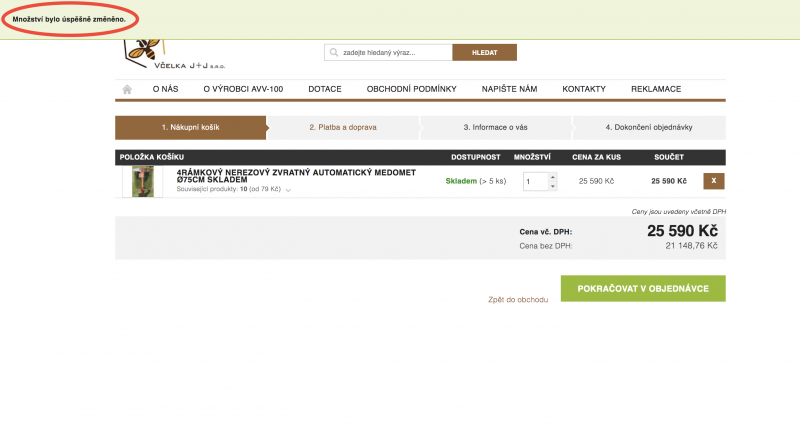
Task: Open KONTAKTY page
Action: tap(584, 89)
